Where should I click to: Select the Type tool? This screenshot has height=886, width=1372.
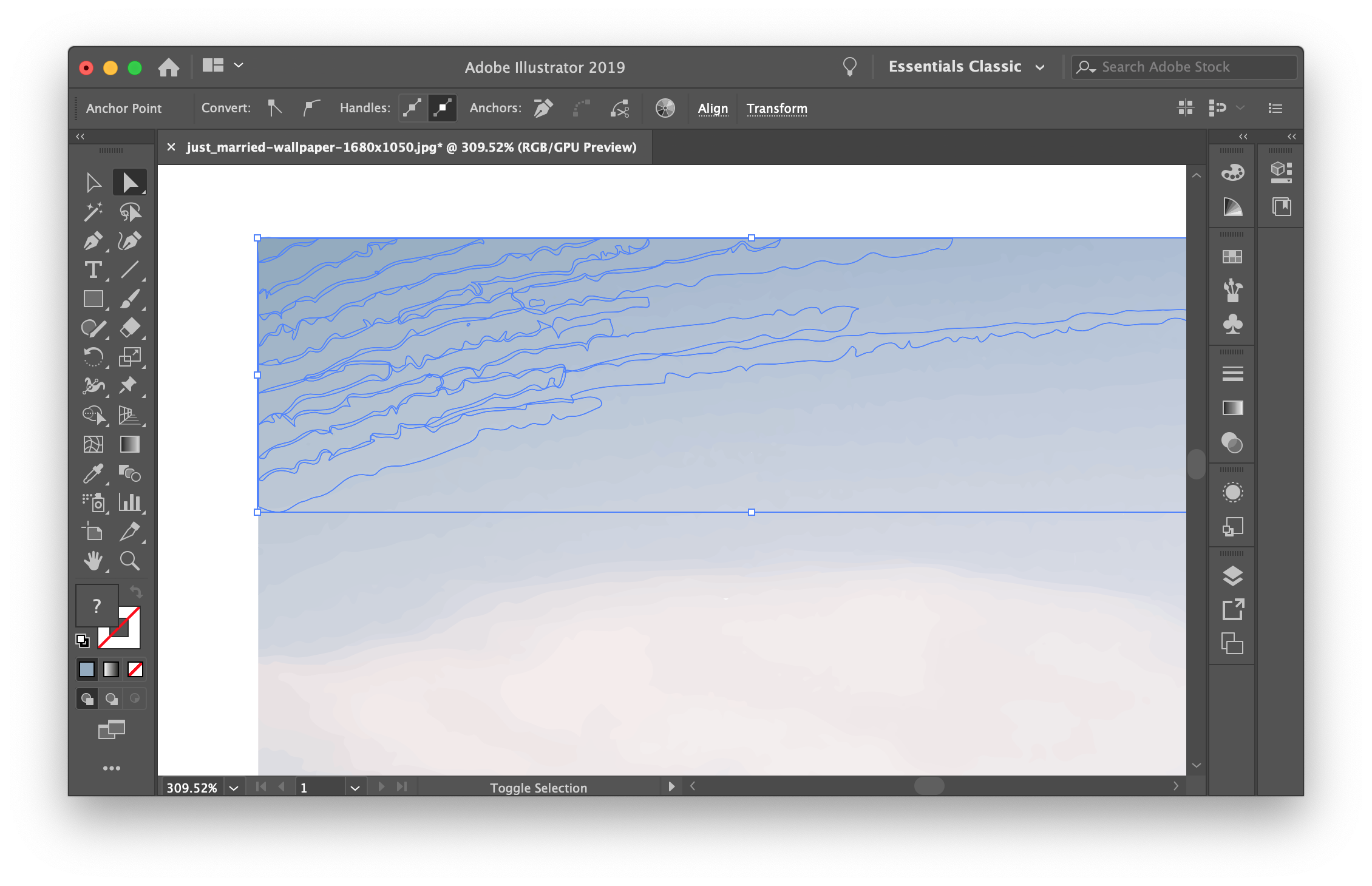(92, 270)
